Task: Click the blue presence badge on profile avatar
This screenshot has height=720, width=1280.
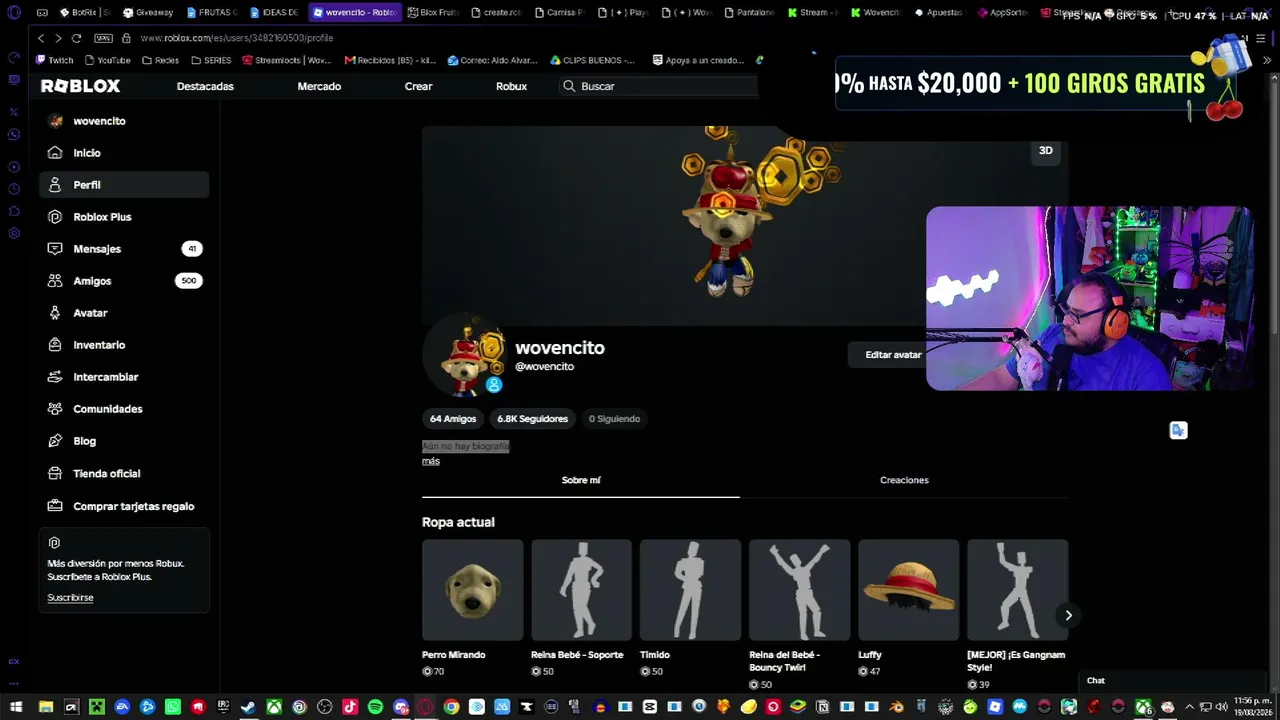Action: click(x=494, y=385)
